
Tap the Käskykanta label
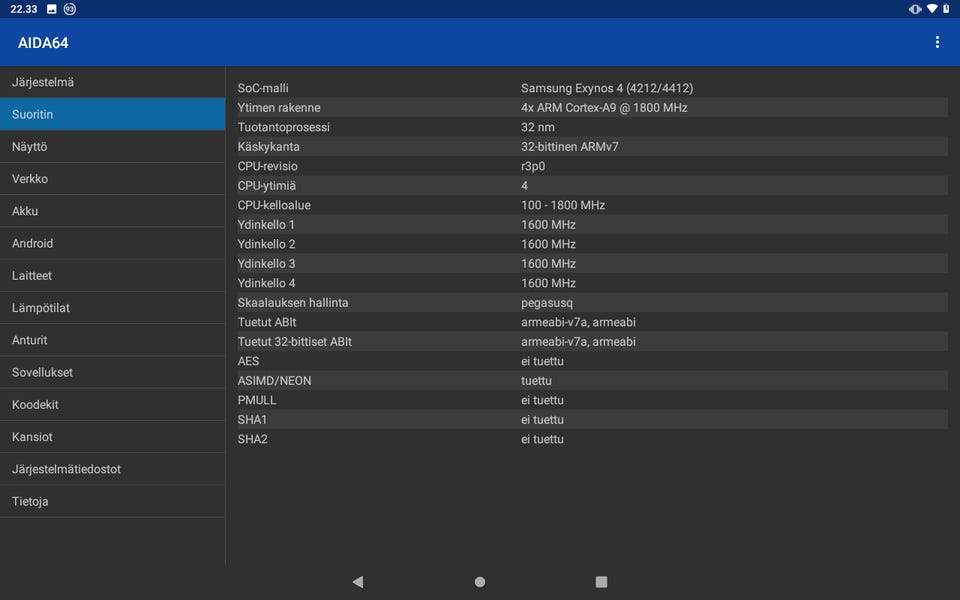pos(269,147)
